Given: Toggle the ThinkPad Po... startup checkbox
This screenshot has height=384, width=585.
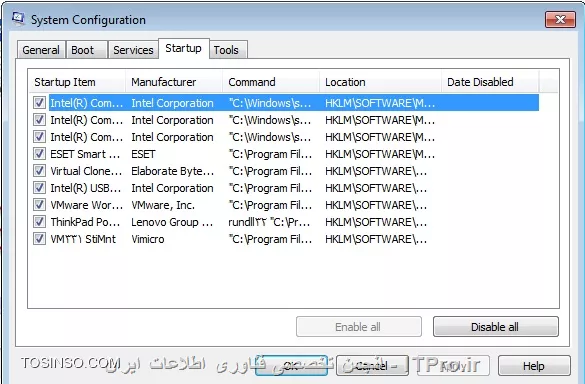Looking at the screenshot, I should click(x=39, y=222).
